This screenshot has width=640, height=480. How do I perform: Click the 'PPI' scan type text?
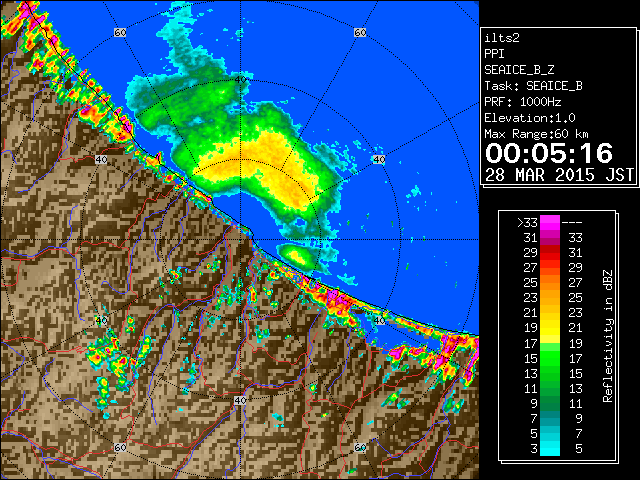click(x=494, y=54)
